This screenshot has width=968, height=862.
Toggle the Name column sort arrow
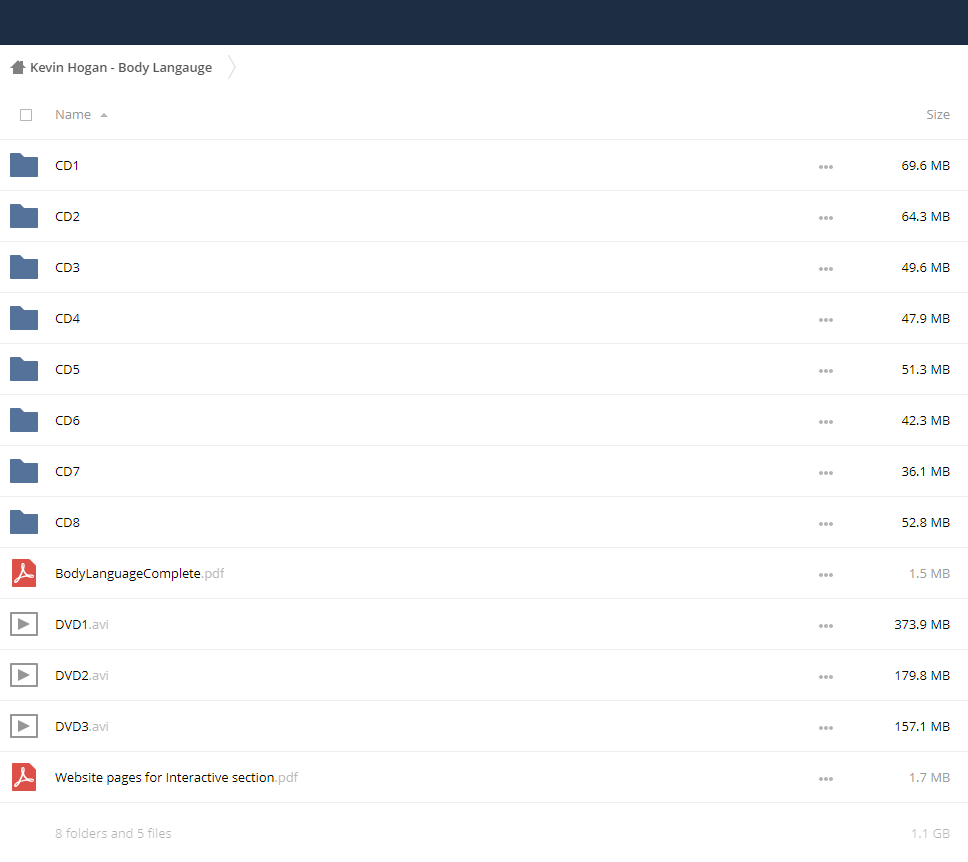point(104,115)
